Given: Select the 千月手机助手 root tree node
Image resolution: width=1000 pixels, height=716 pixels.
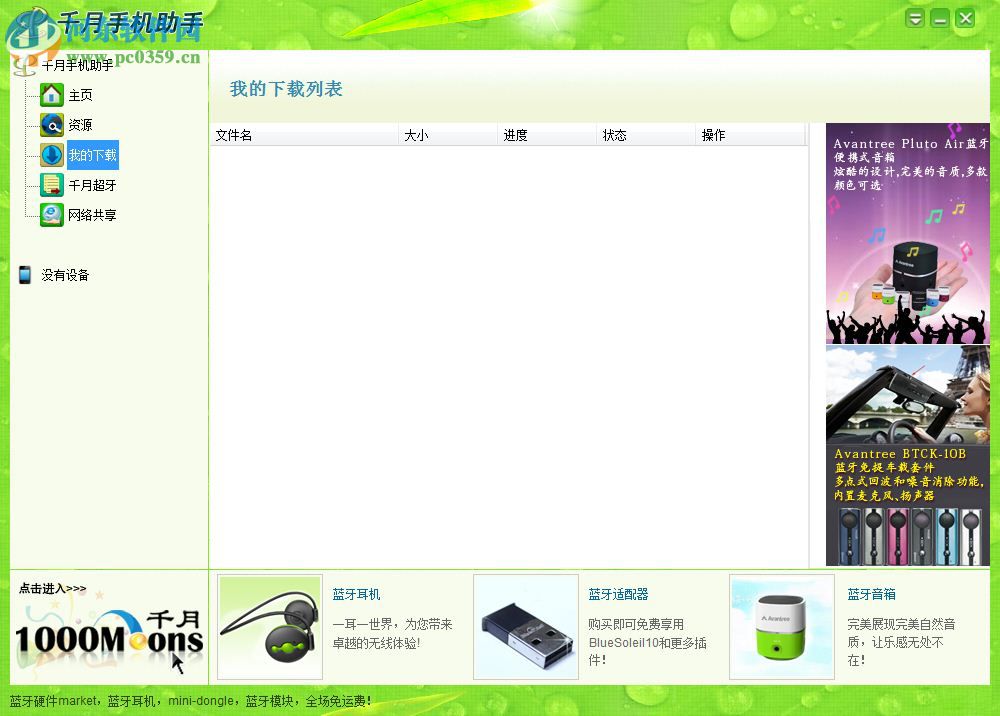Looking at the screenshot, I should pos(77,65).
